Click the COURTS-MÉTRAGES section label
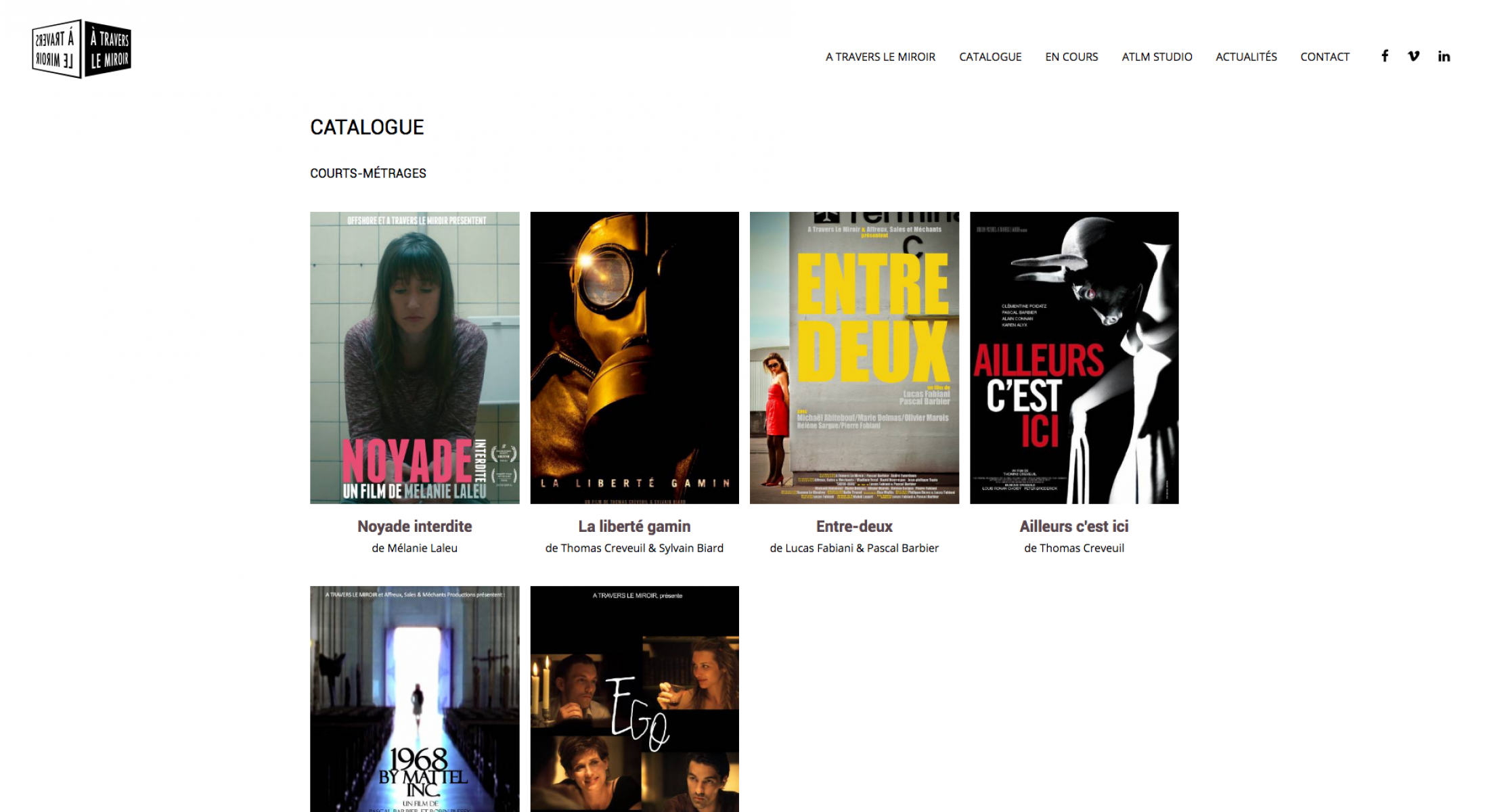Image resolution: width=1489 pixels, height=812 pixels. pos(368,173)
